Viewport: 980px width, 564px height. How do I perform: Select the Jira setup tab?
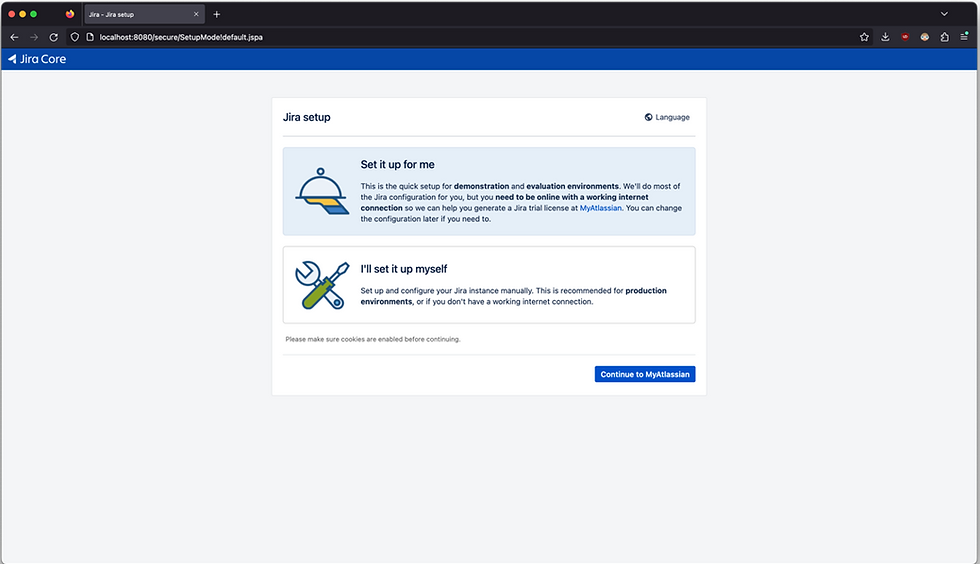(x=144, y=14)
